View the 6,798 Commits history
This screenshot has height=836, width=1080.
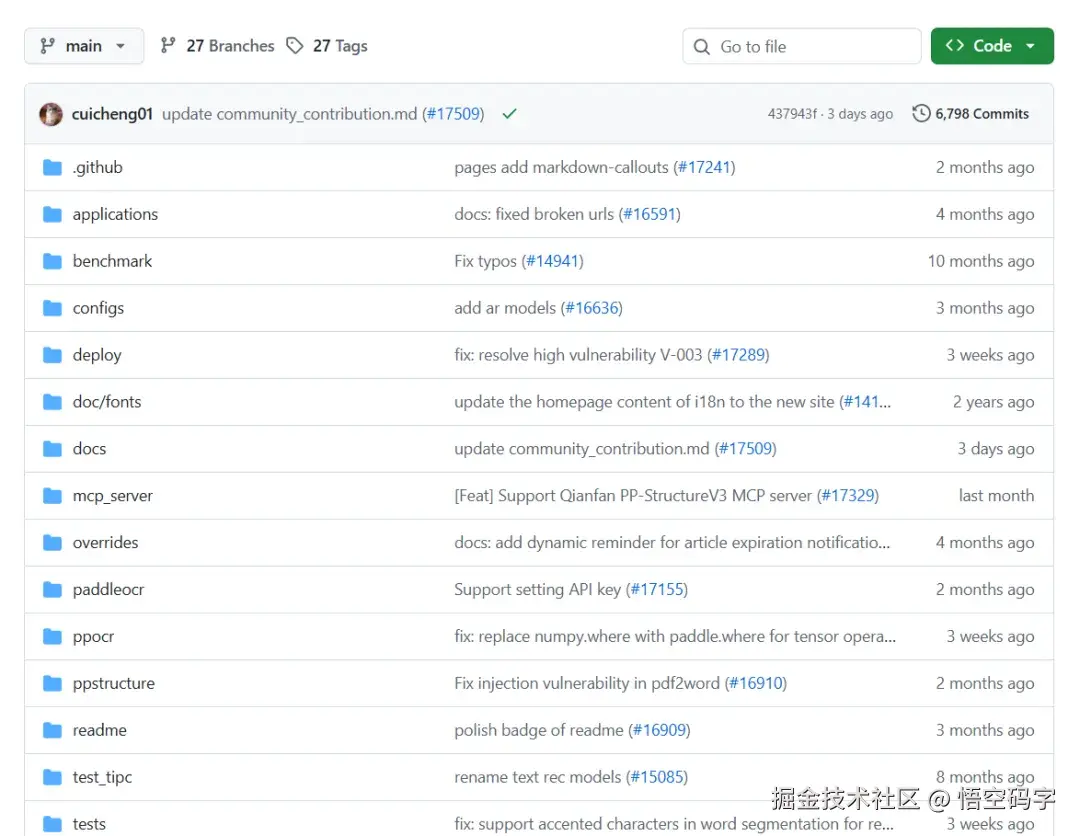tap(970, 114)
